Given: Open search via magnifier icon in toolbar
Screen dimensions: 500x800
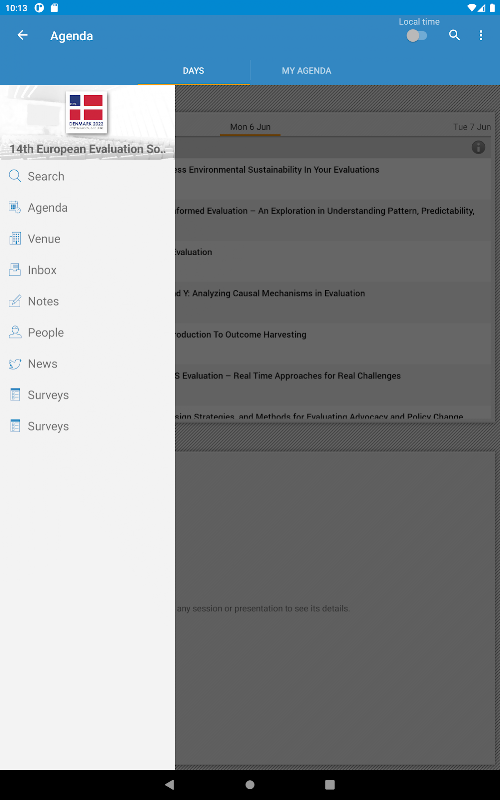Looking at the screenshot, I should pyautogui.click(x=454, y=35).
